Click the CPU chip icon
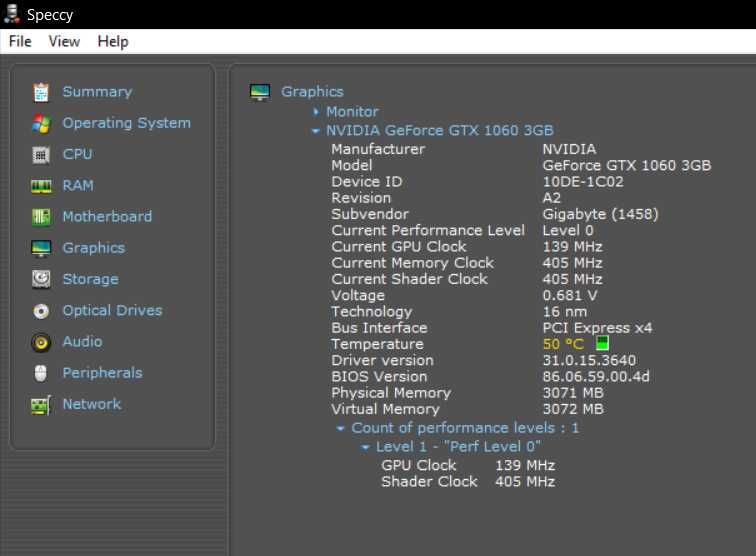Image resolution: width=756 pixels, height=556 pixels. pos(41,155)
